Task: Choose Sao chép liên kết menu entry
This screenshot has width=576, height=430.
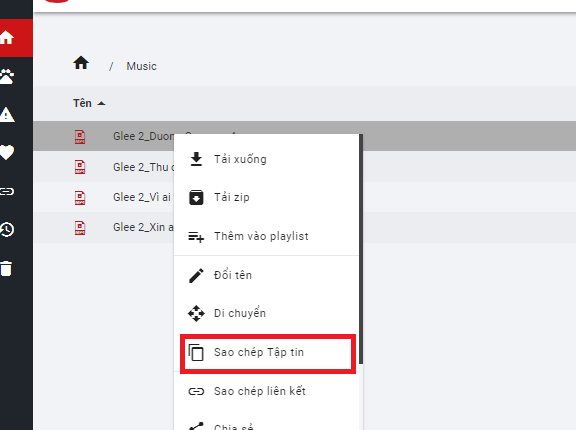Action: tap(266, 391)
